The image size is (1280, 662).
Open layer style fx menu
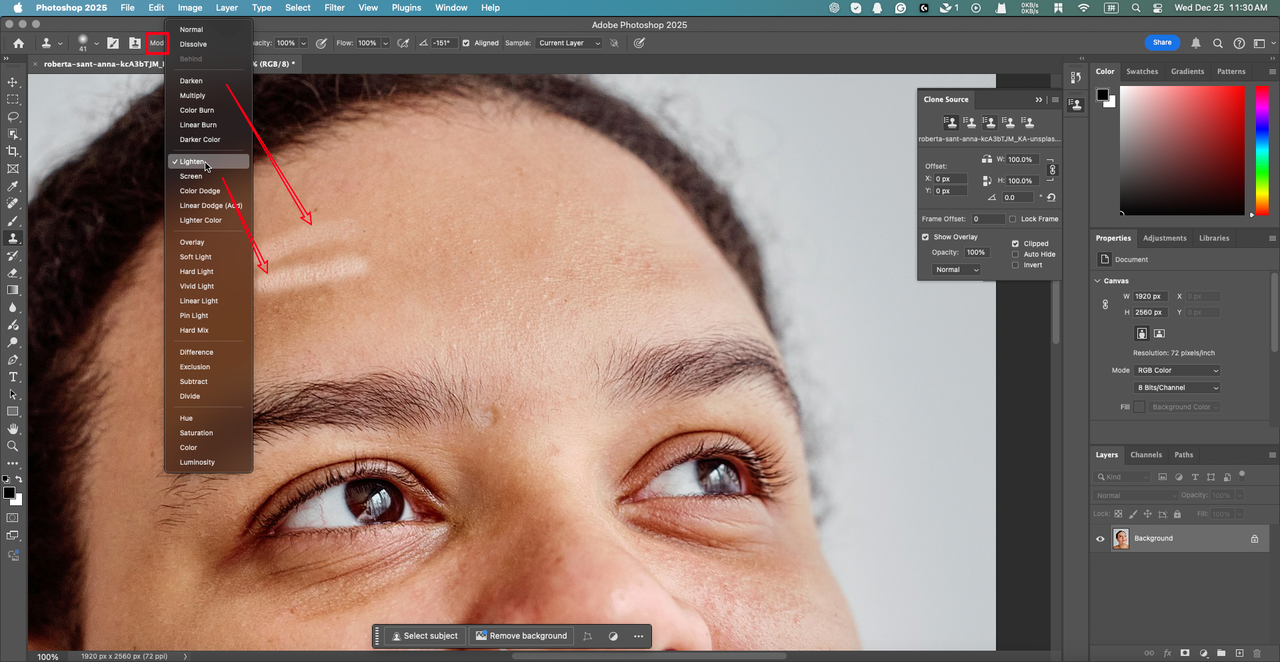pyautogui.click(x=1167, y=653)
